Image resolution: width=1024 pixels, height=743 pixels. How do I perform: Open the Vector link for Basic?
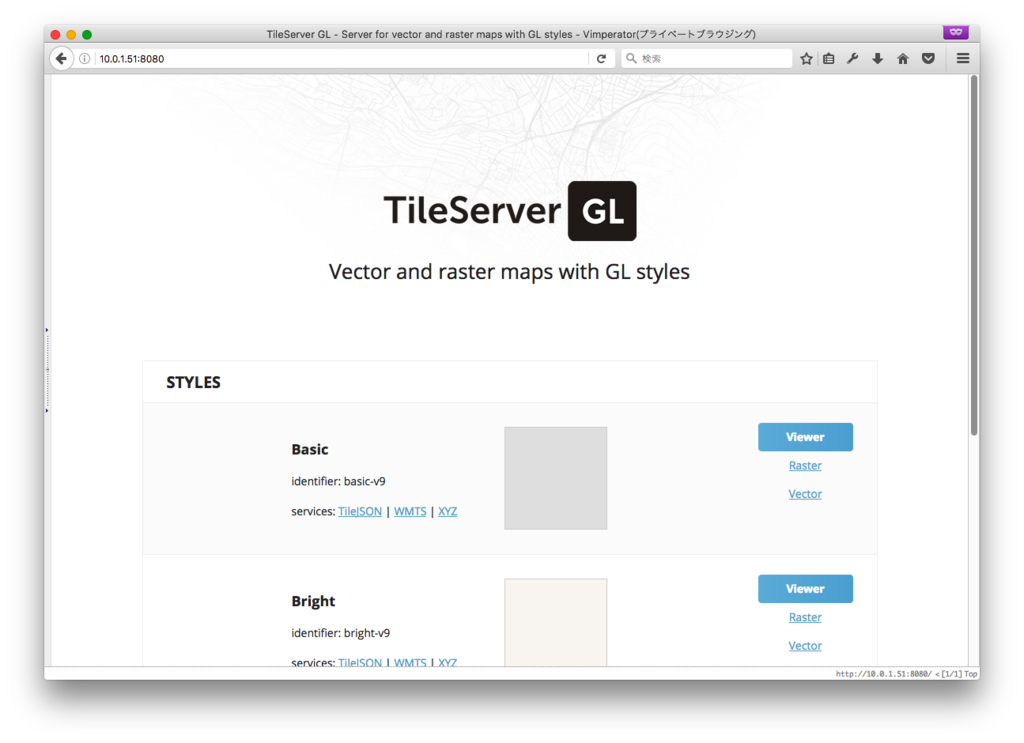tap(805, 494)
